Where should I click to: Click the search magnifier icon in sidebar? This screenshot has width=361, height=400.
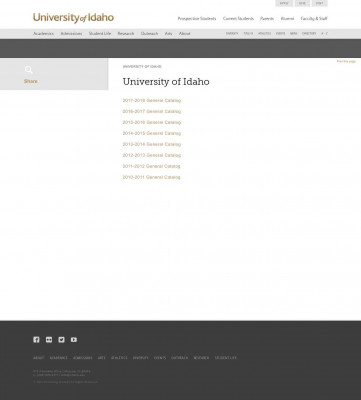(x=29, y=70)
